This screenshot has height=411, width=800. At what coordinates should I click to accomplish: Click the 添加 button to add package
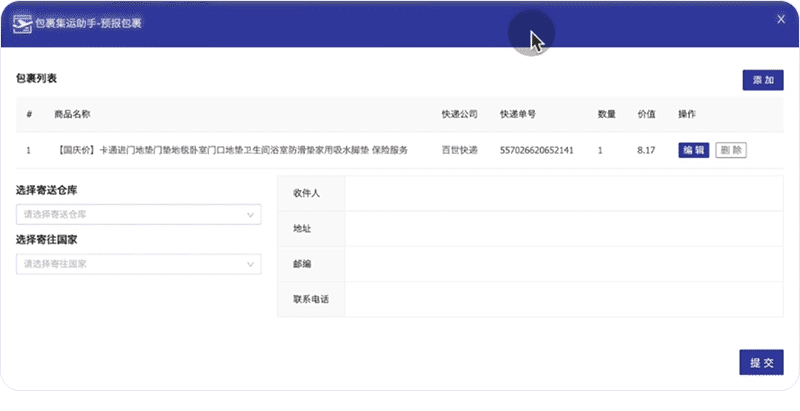tap(762, 81)
